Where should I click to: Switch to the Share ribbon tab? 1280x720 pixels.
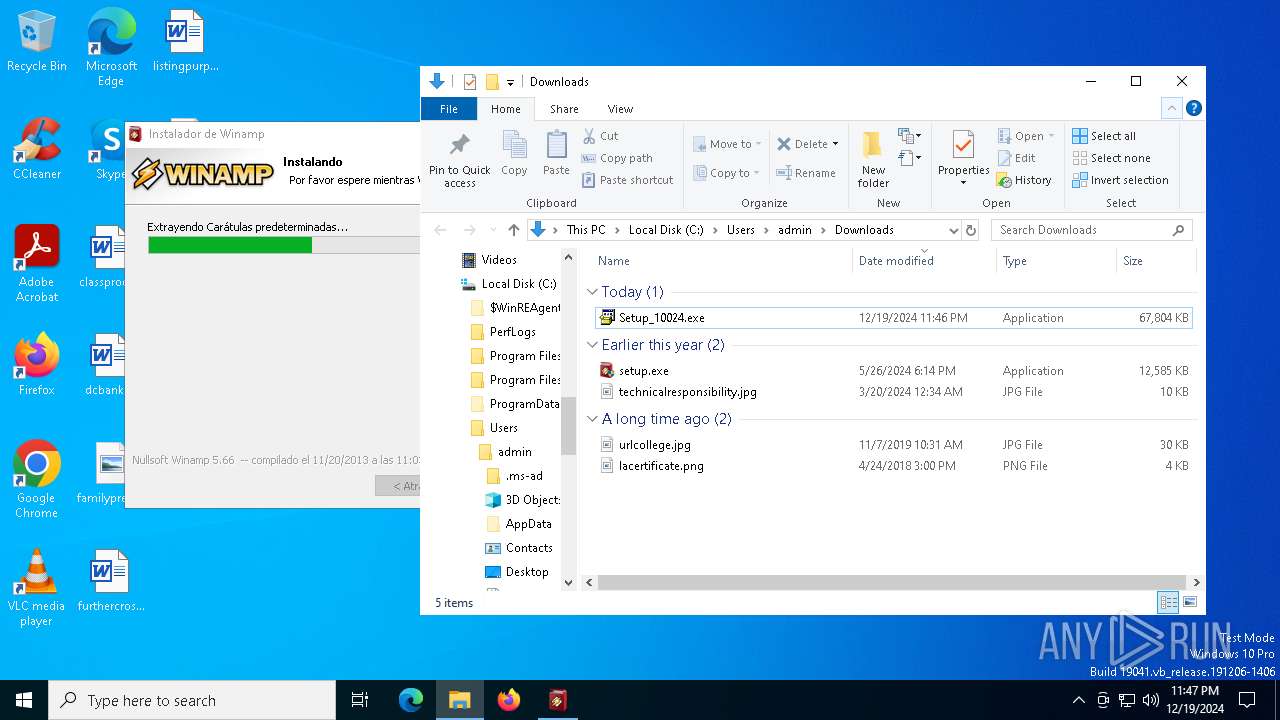pyautogui.click(x=564, y=109)
